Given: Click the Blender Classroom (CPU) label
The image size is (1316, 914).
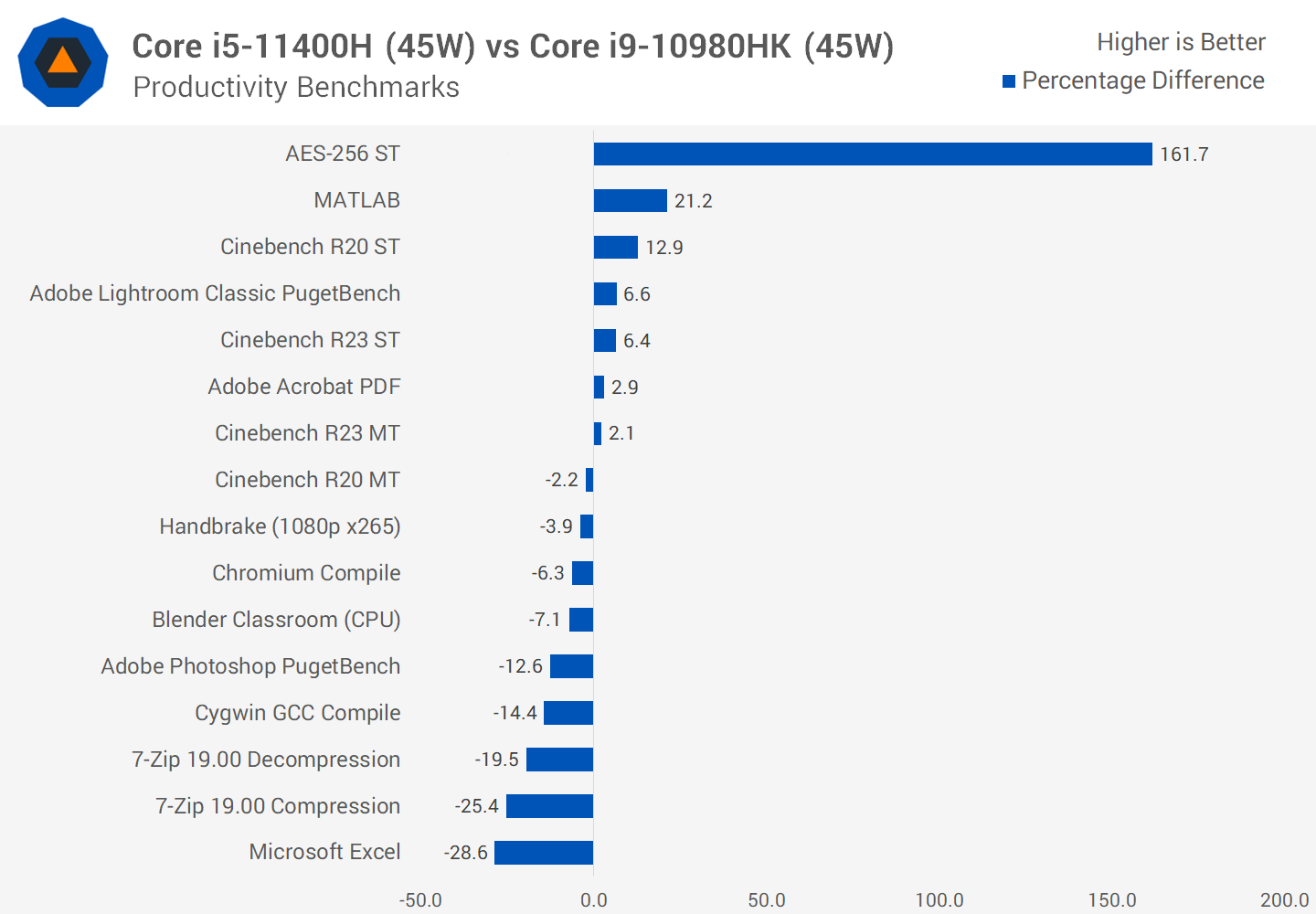Looking at the screenshot, I should [276, 620].
